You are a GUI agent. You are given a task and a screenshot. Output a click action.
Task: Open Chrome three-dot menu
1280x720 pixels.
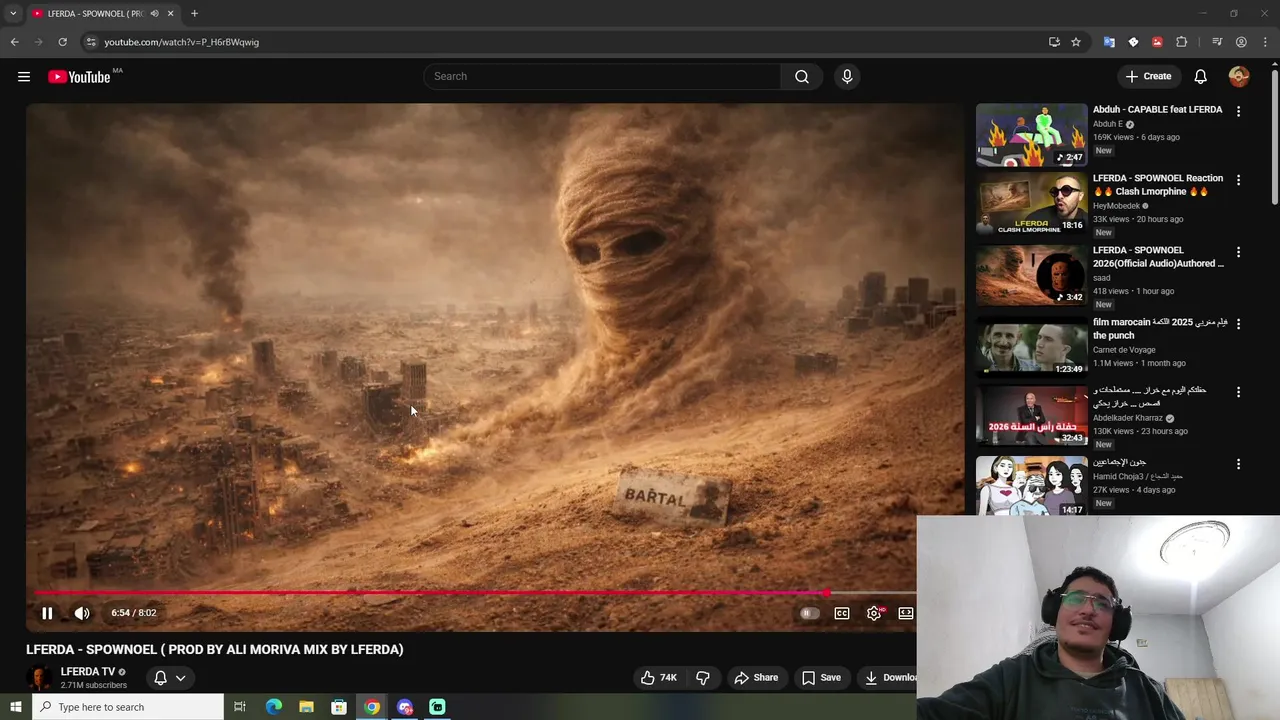[x=1265, y=42]
